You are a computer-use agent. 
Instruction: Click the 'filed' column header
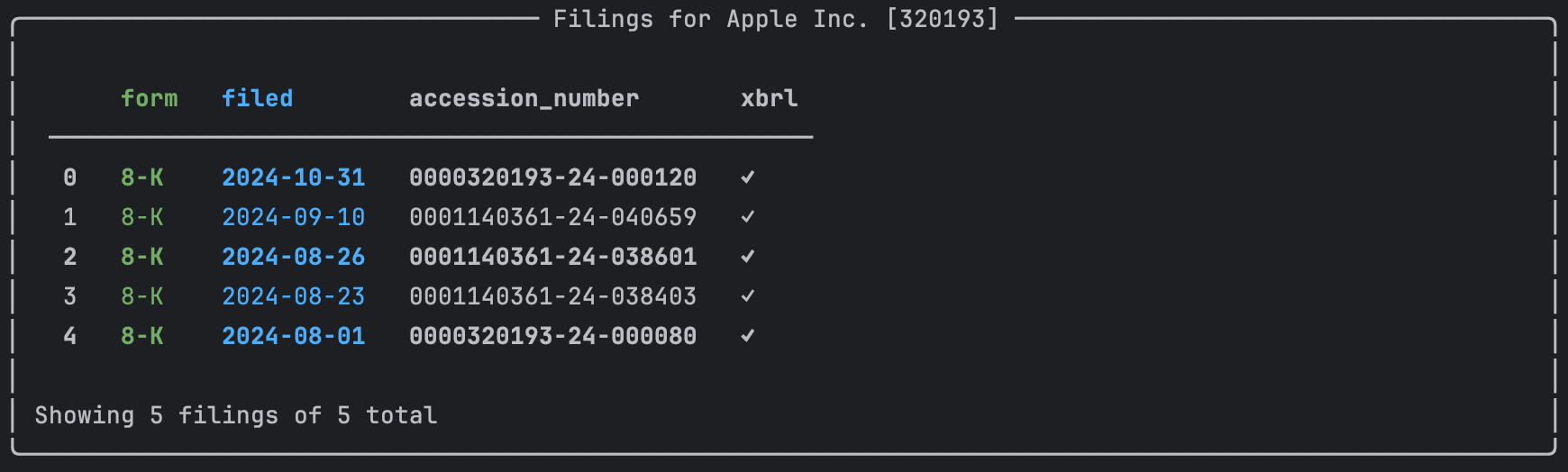coord(258,98)
